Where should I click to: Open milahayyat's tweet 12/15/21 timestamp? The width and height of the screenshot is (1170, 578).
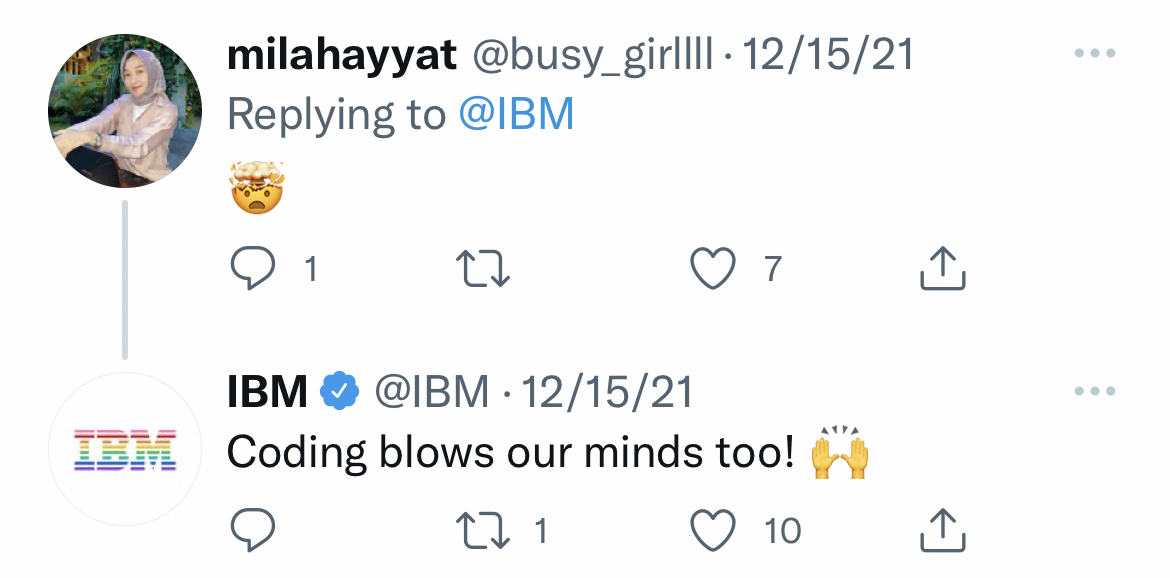click(x=829, y=55)
